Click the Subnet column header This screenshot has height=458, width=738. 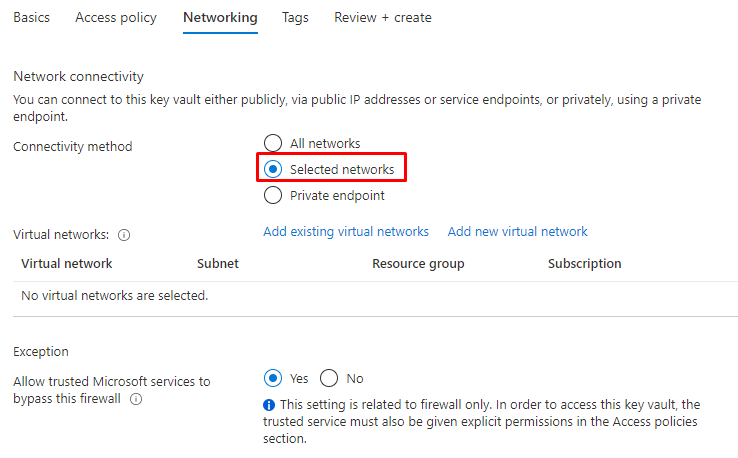[x=218, y=264]
